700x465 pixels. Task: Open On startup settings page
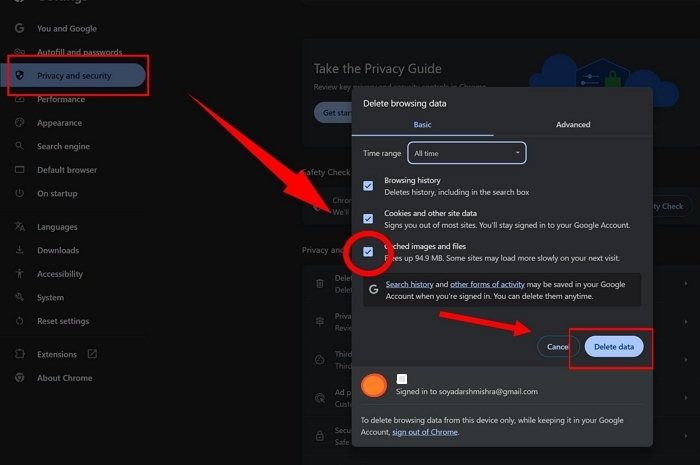57,194
